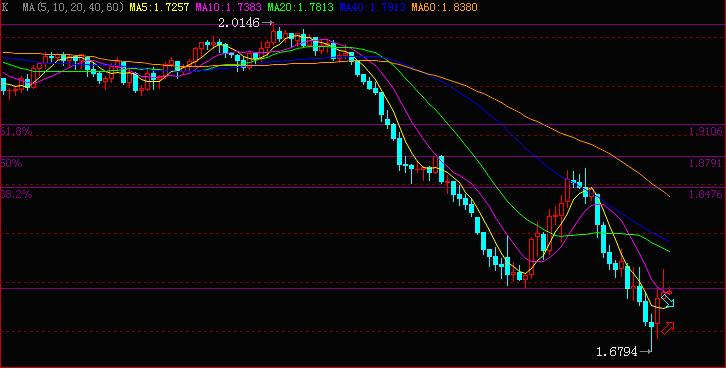Click the 1.8476 price level value

[706, 194]
